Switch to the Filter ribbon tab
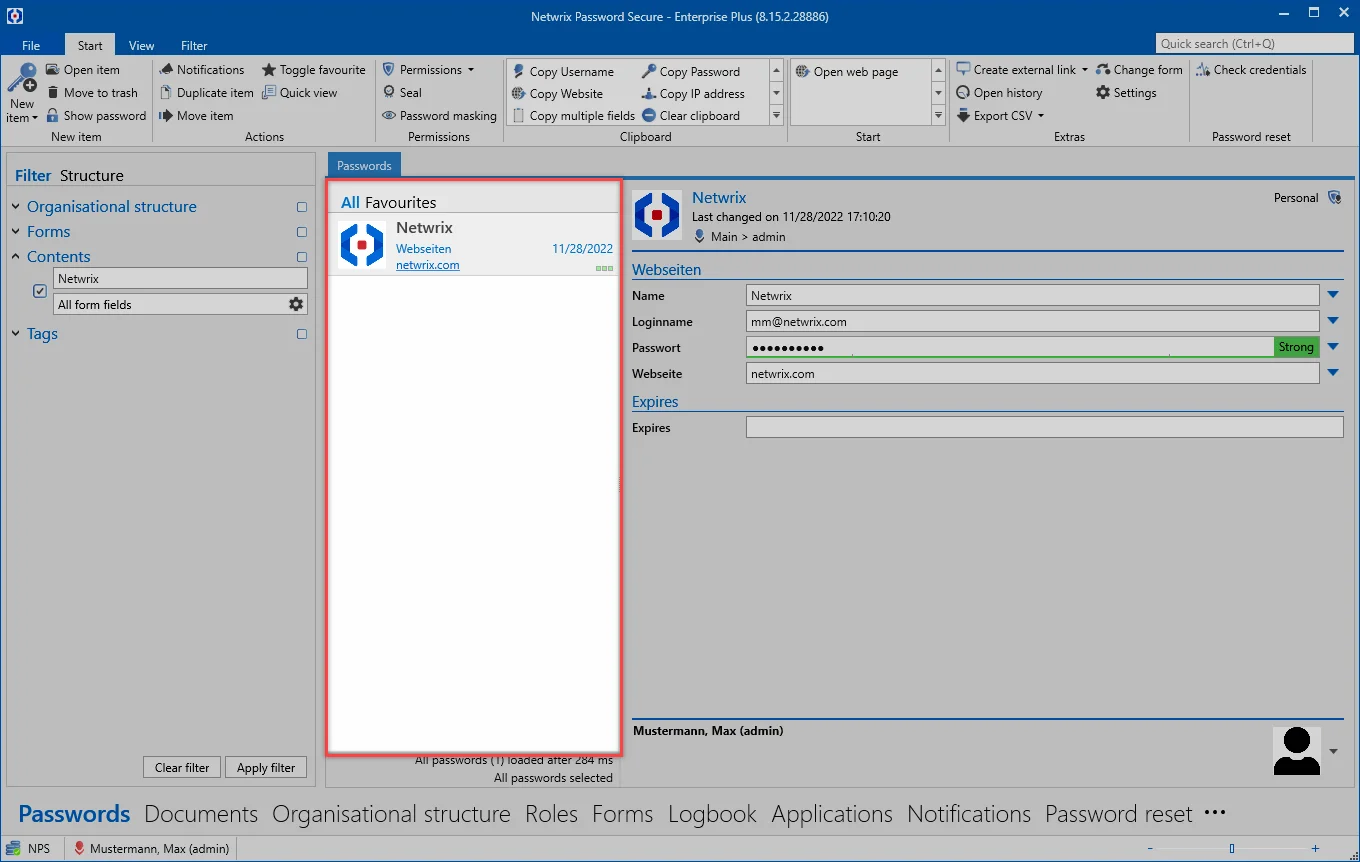The width and height of the screenshot is (1360, 862). click(x=194, y=45)
